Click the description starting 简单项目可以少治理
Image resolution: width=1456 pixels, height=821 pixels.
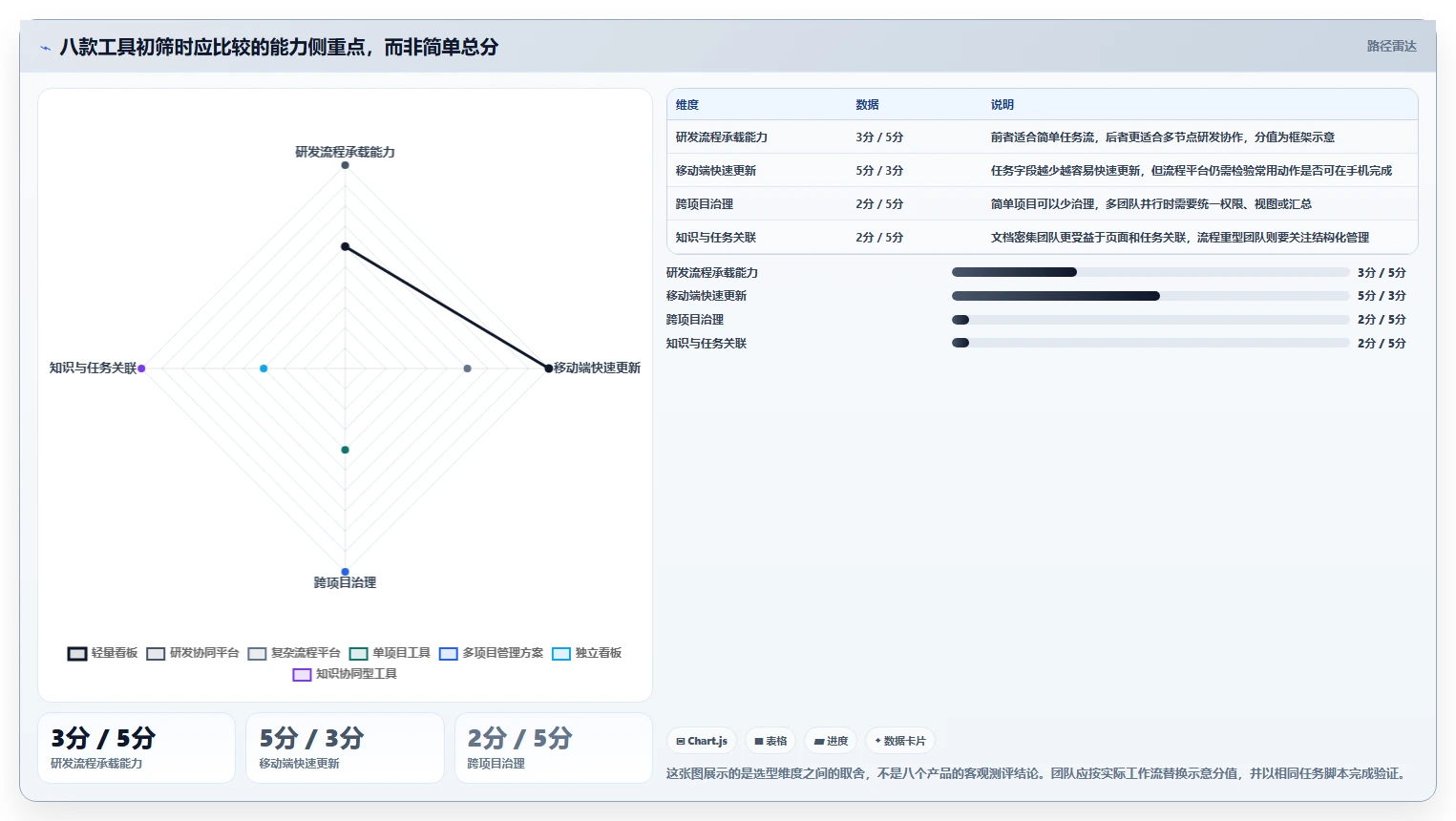[x=1151, y=204]
